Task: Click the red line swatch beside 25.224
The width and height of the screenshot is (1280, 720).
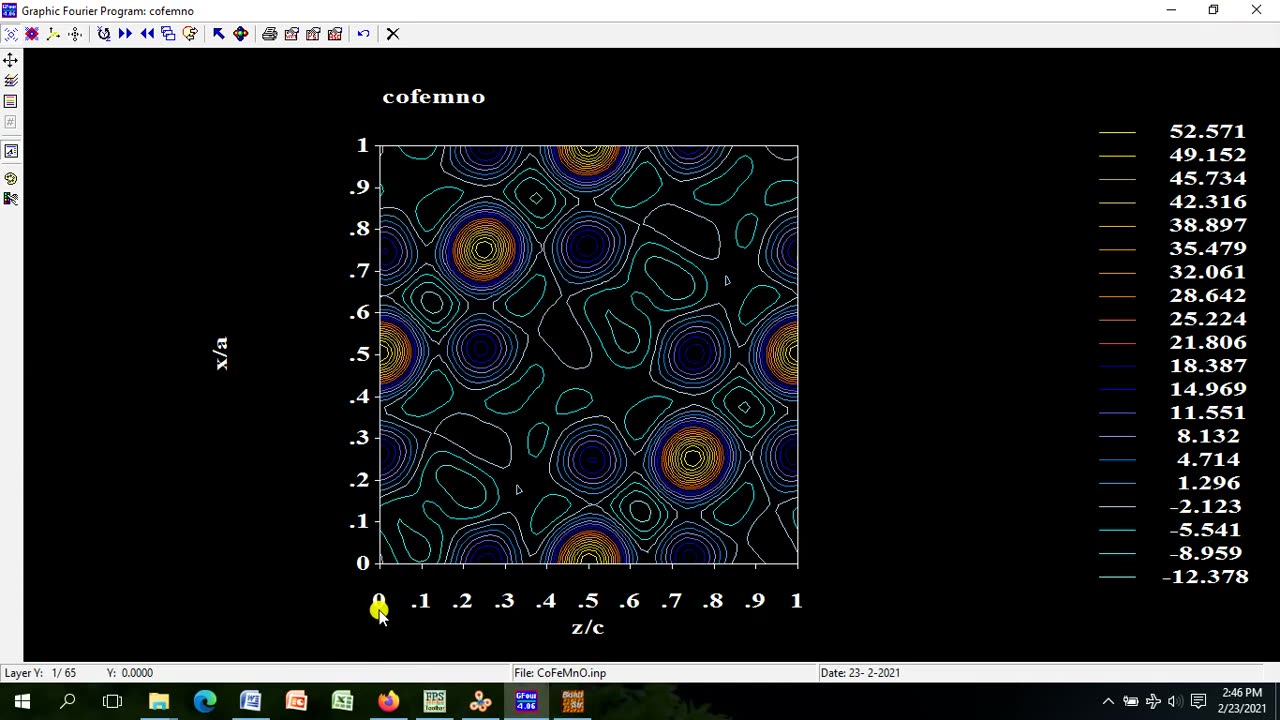Action: [1117, 319]
